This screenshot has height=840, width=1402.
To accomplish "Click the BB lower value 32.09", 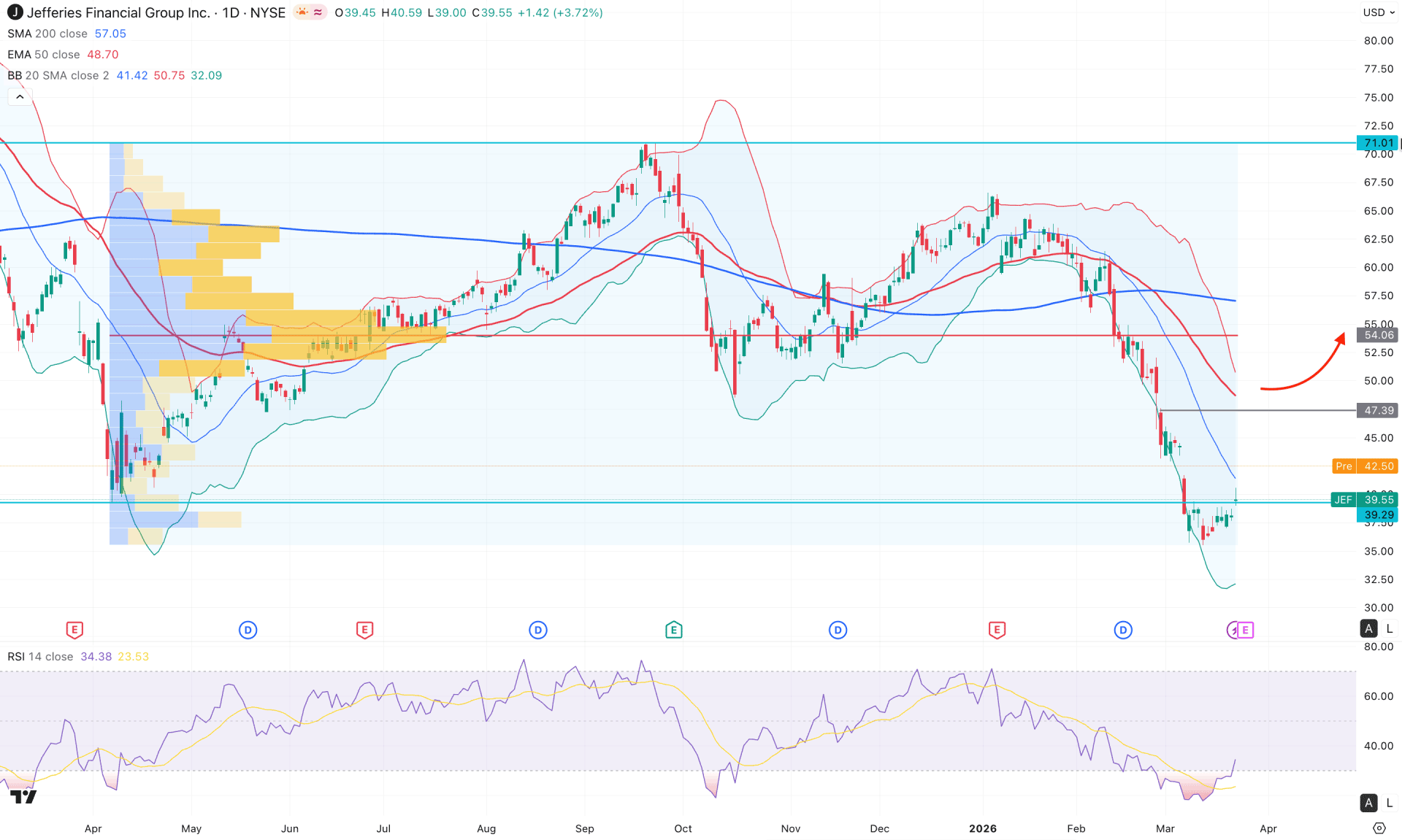I will pyautogui.click(x=207, y=76).
